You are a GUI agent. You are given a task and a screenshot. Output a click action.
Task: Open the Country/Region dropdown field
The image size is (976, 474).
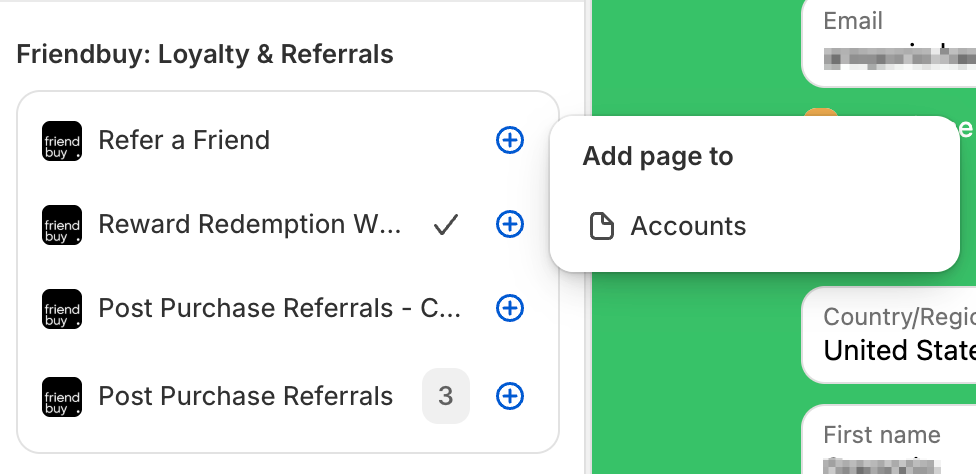(x=889, y=335)
